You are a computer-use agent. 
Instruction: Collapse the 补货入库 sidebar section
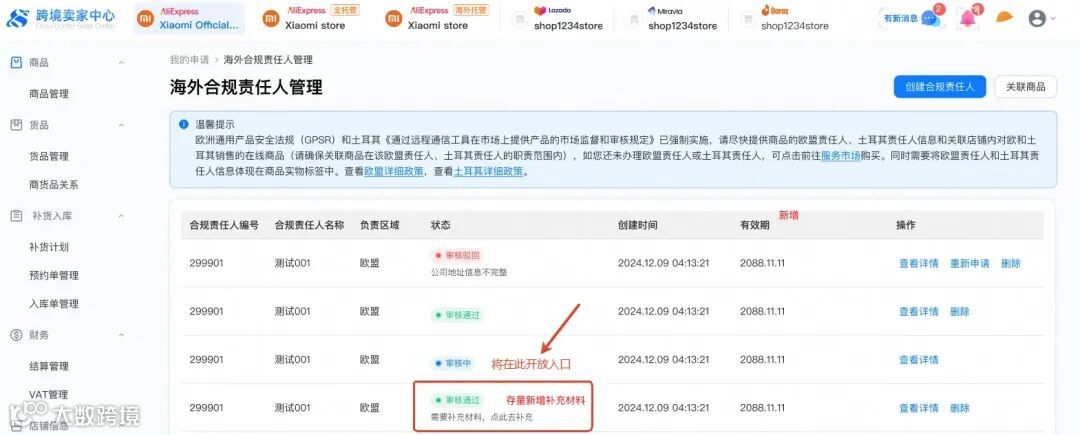(x=121, y=216)
